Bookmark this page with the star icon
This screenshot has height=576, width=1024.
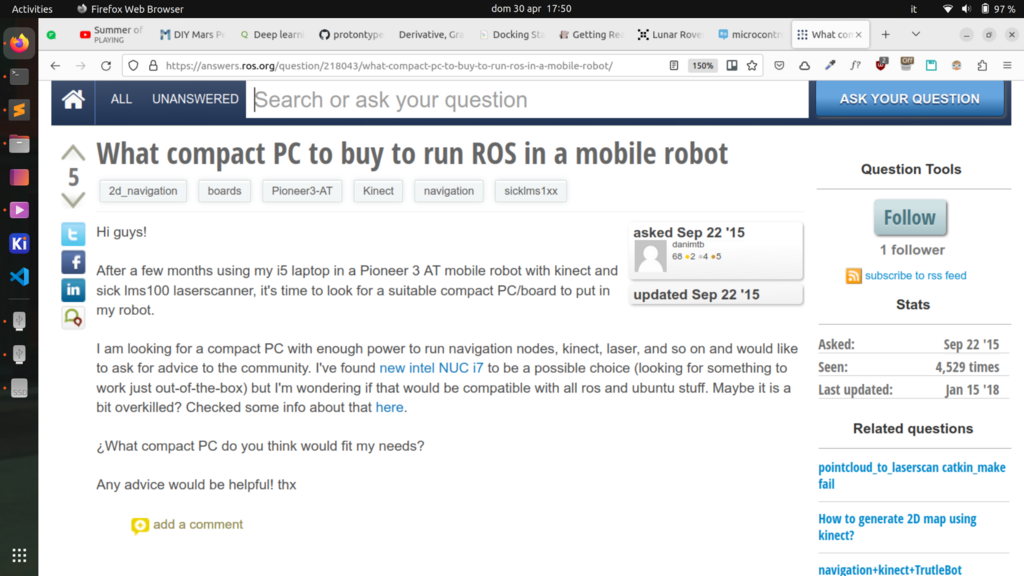pos(752,66)
